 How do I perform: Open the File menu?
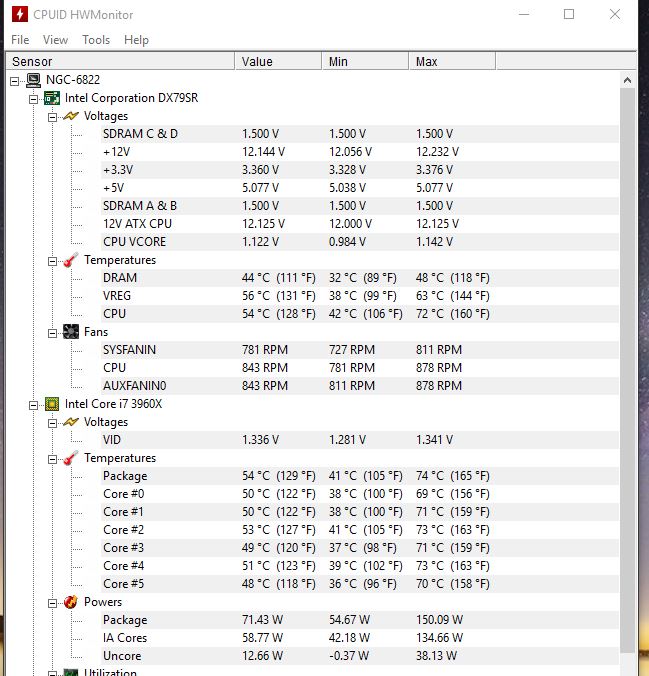[20, 40]
